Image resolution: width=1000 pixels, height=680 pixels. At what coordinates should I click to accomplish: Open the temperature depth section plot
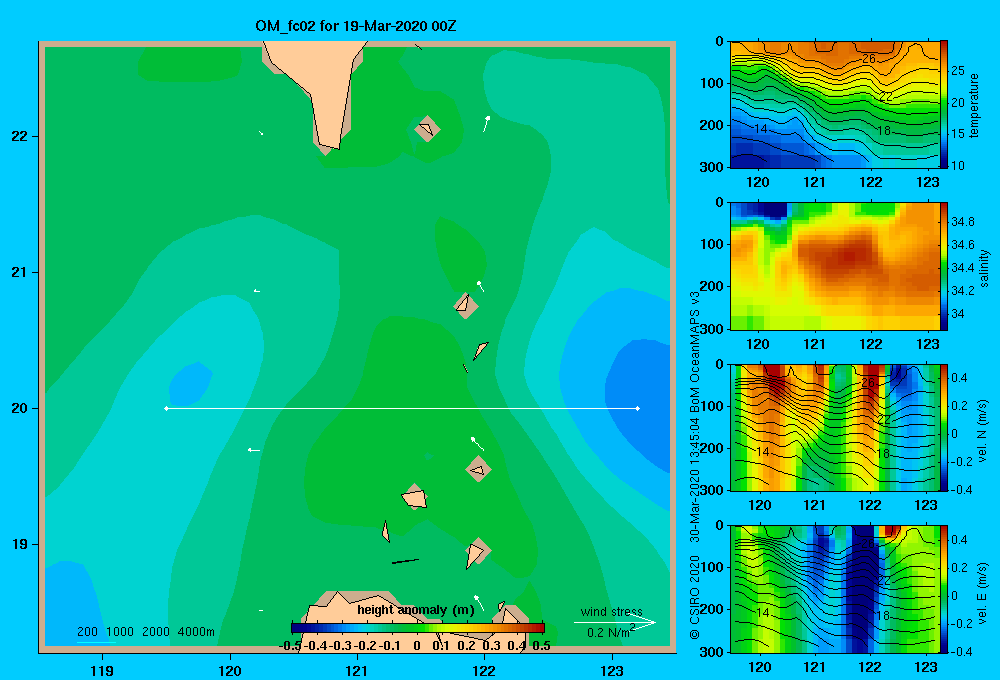pos(834,104)
